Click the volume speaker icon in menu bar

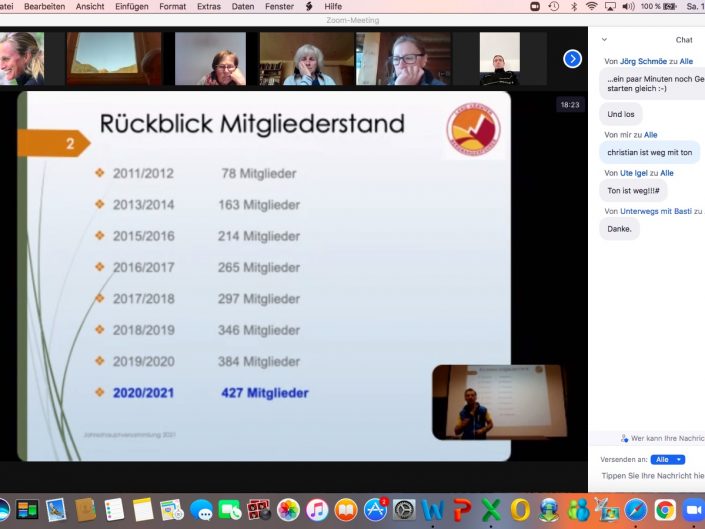click(628, 6)
